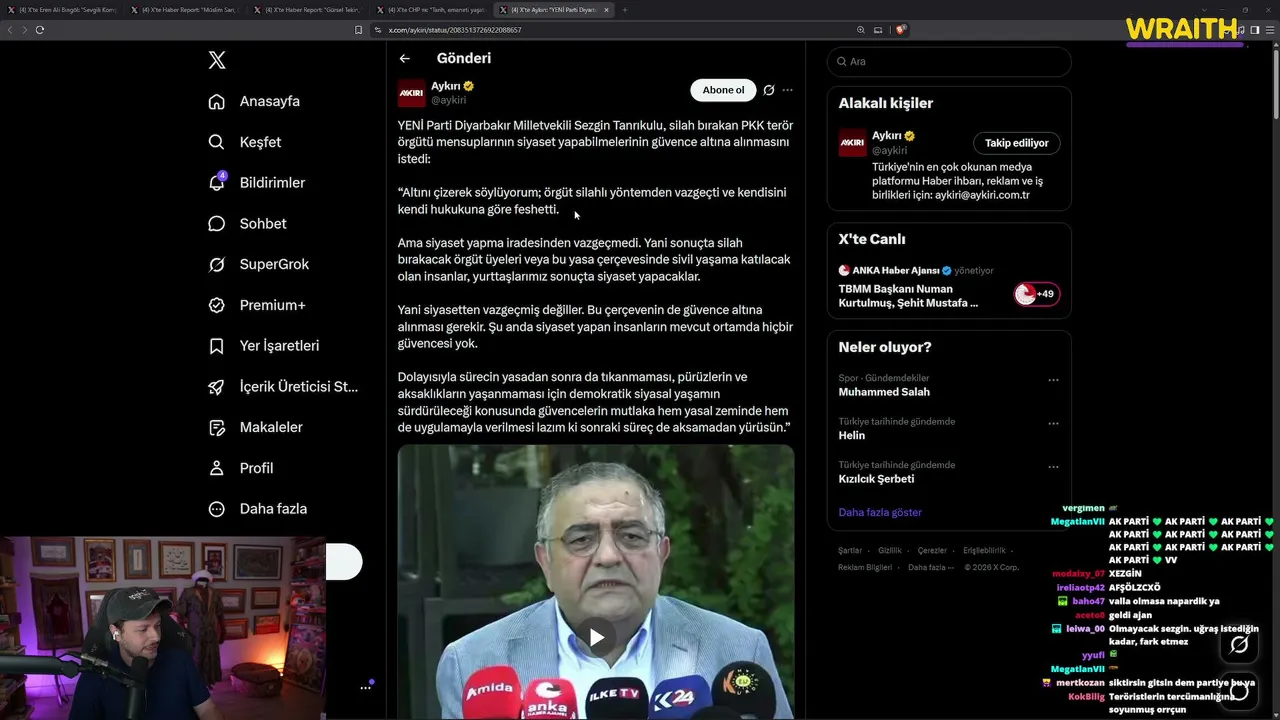Screen dimensions: 1280x720
Task: Click the Aykırı author name on the post
Action: click(445, 86)
